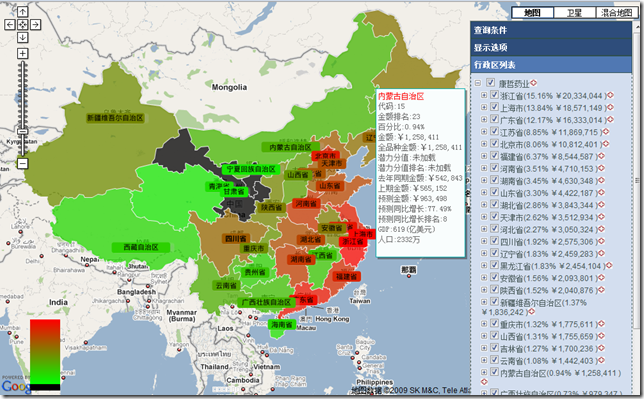
Task: Click the red marker icon beside 上海市
Action: click(610, 107)
